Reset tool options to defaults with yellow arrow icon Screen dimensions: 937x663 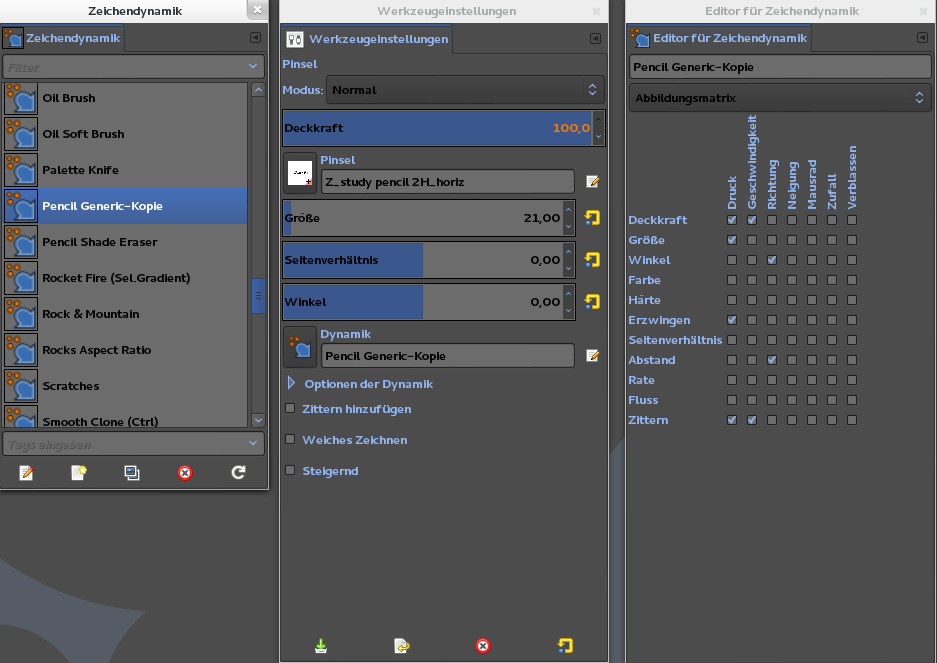click(565, 646)
